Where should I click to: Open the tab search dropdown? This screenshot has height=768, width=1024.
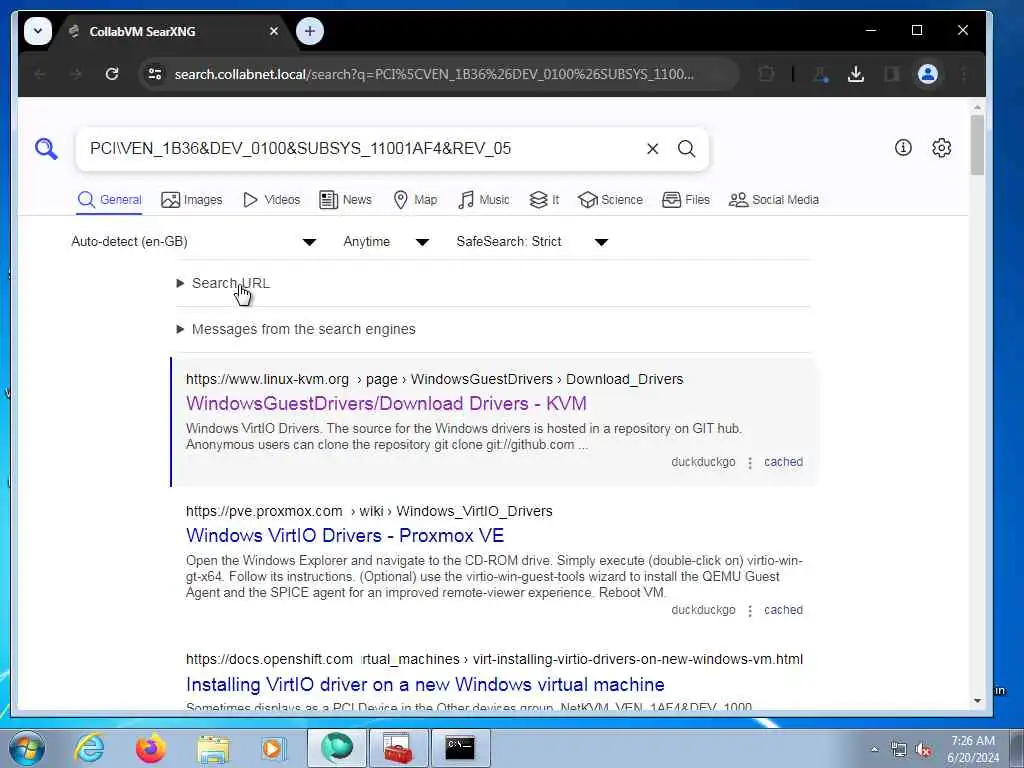[x=38, y=31]
